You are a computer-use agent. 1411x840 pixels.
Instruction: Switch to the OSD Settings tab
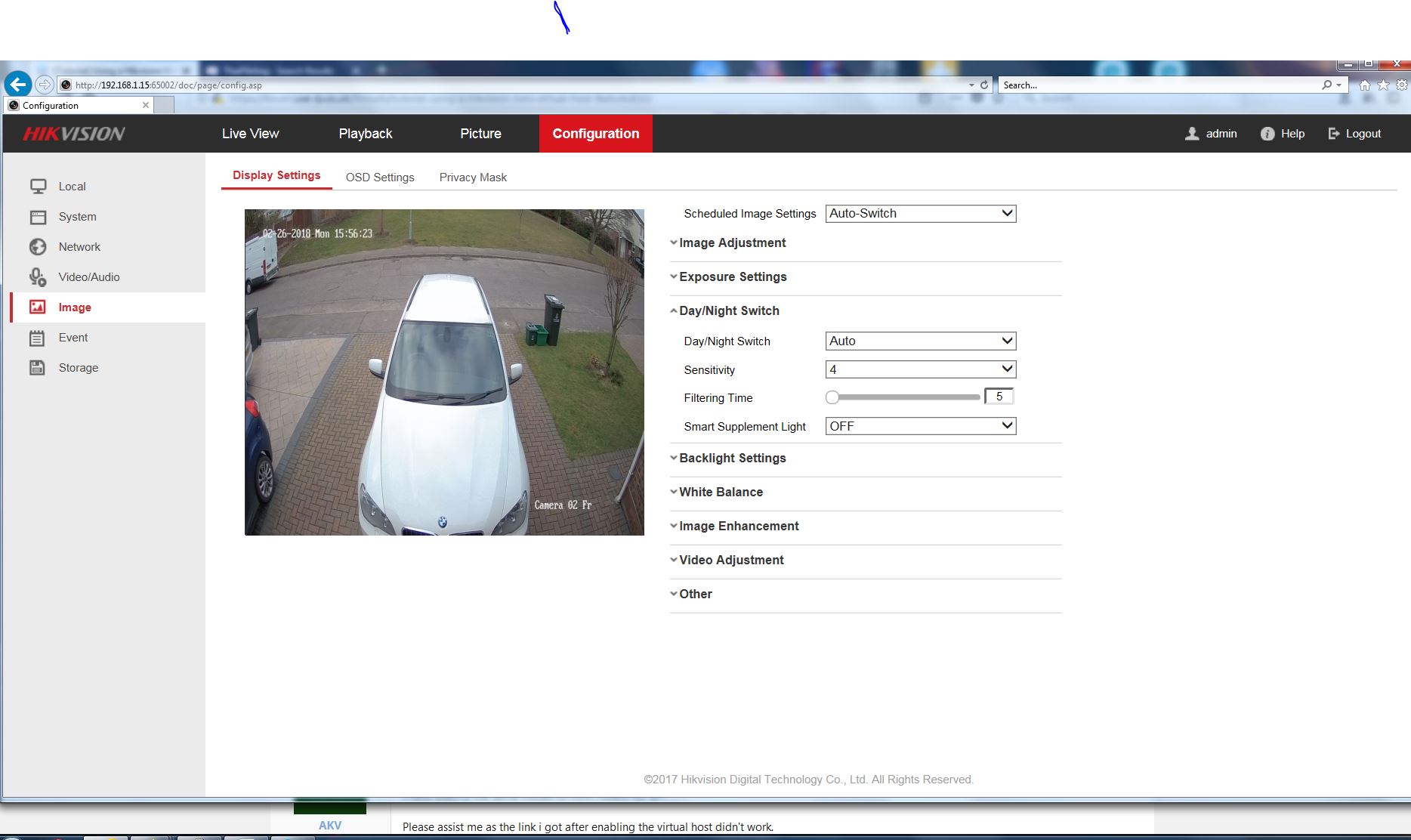tap(380, 178)
